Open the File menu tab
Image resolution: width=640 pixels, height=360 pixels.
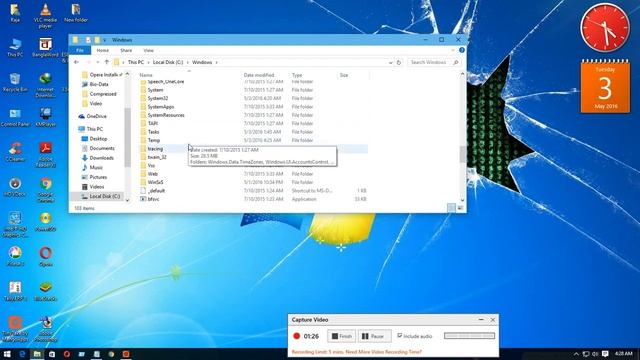(x=80, y=50)
